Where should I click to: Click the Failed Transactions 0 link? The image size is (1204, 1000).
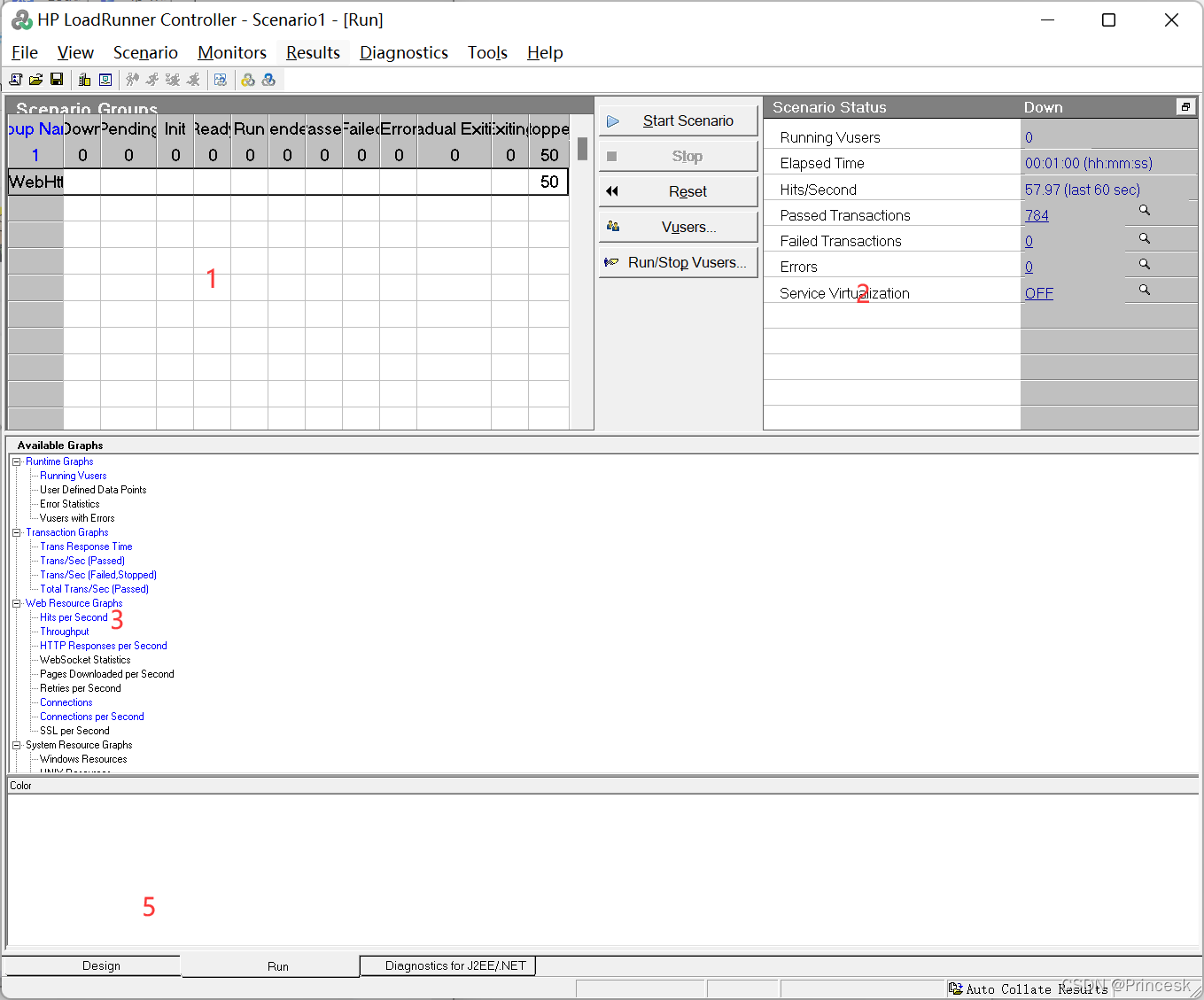tap(1029, 241)
